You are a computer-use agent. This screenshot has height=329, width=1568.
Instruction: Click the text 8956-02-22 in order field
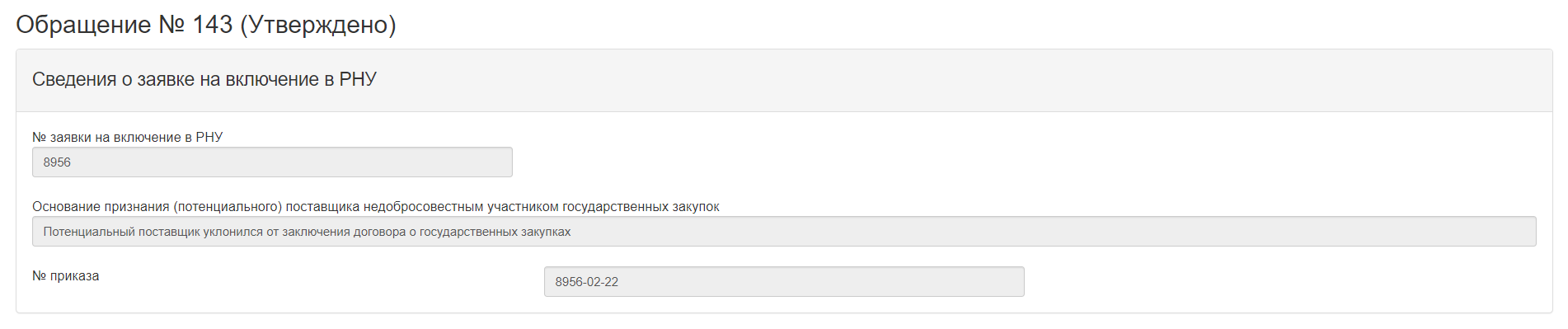click(x=586, y=282)
